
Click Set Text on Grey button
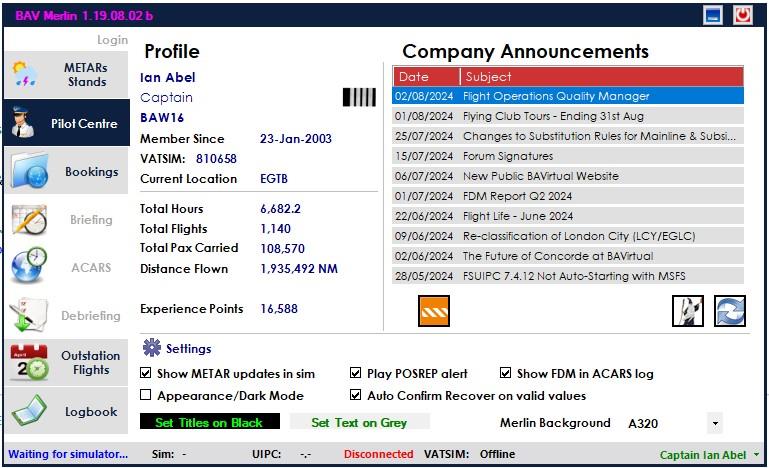(359, 422)
